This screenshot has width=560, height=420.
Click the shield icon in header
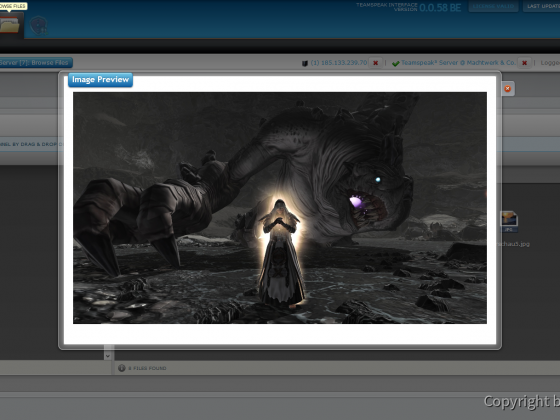[38, 26]
